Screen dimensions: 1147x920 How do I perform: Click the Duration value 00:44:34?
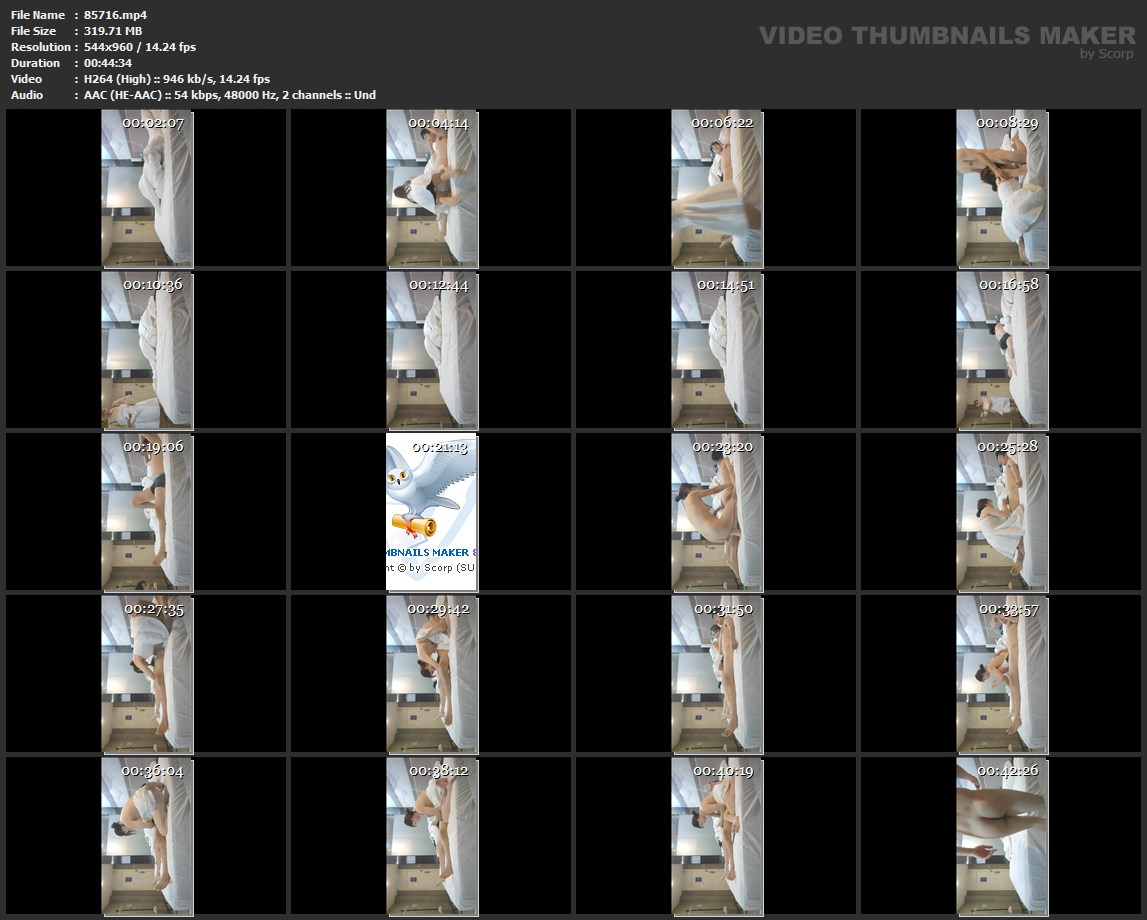click(x=108, y=63)
